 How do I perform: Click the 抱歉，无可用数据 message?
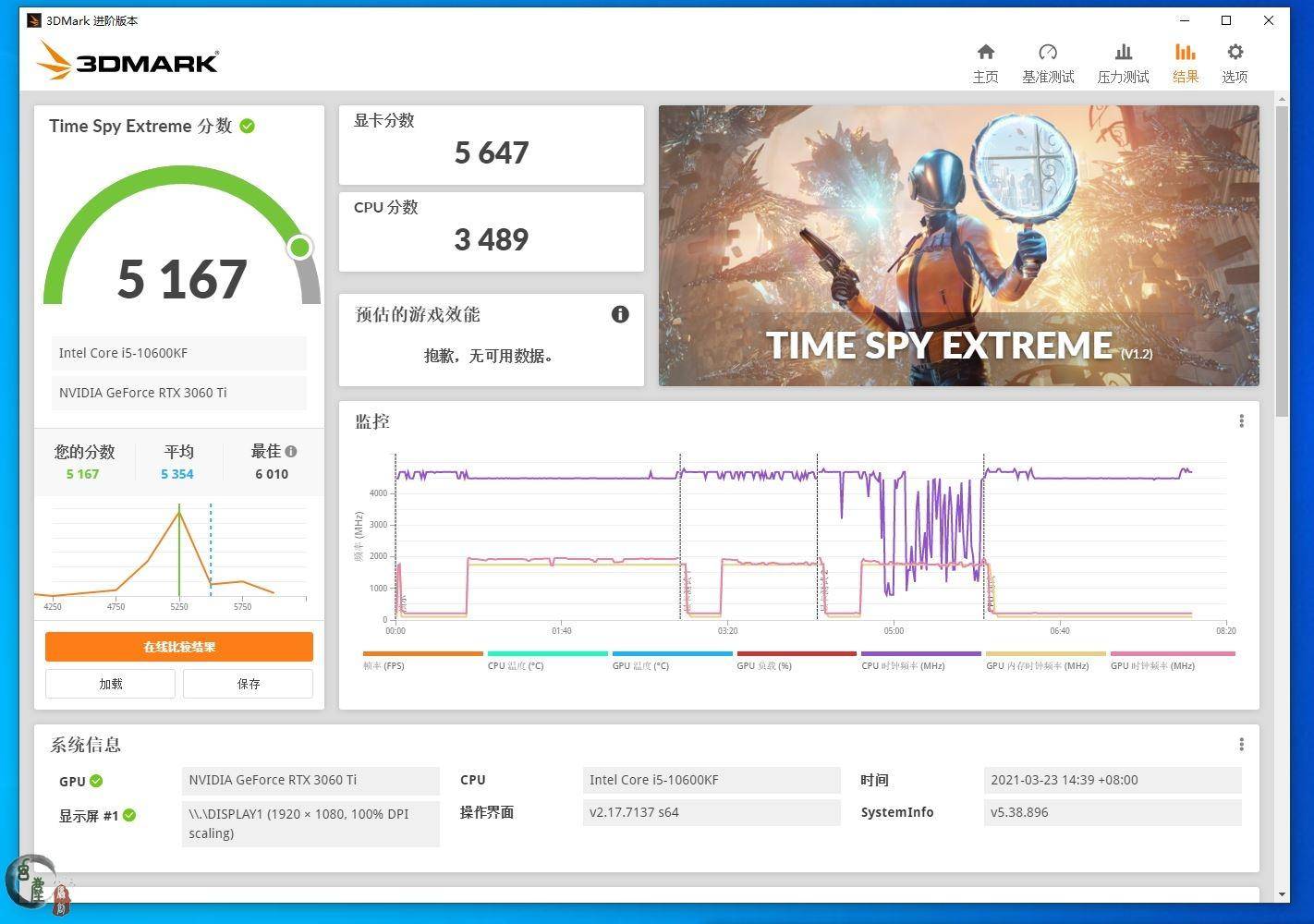pyautogui.click(x=489, y=356)
